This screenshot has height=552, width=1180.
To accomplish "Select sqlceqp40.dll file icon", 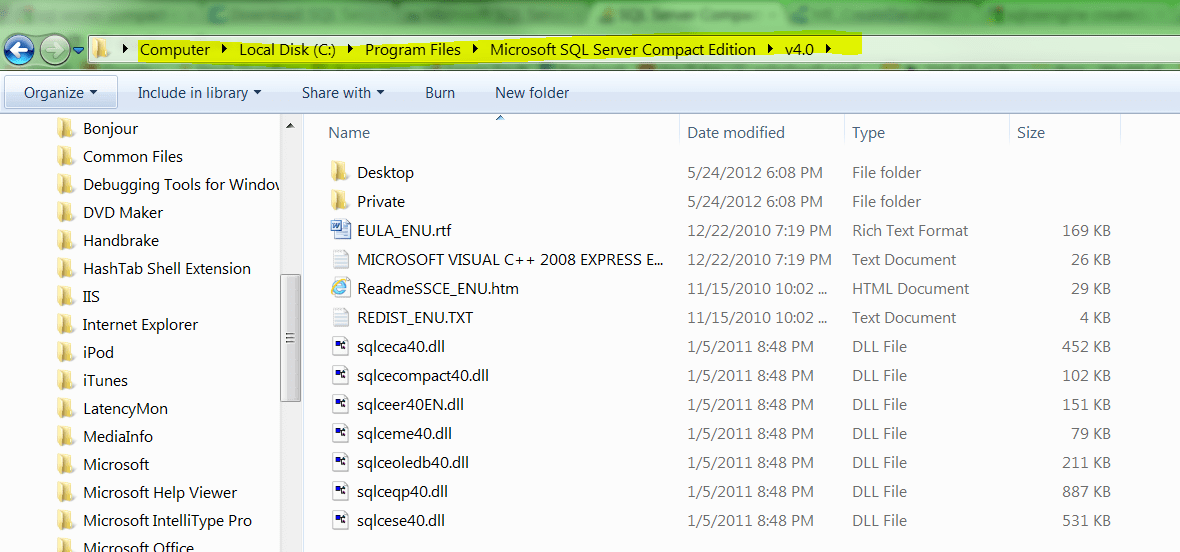I will click(x=341, y=491).
